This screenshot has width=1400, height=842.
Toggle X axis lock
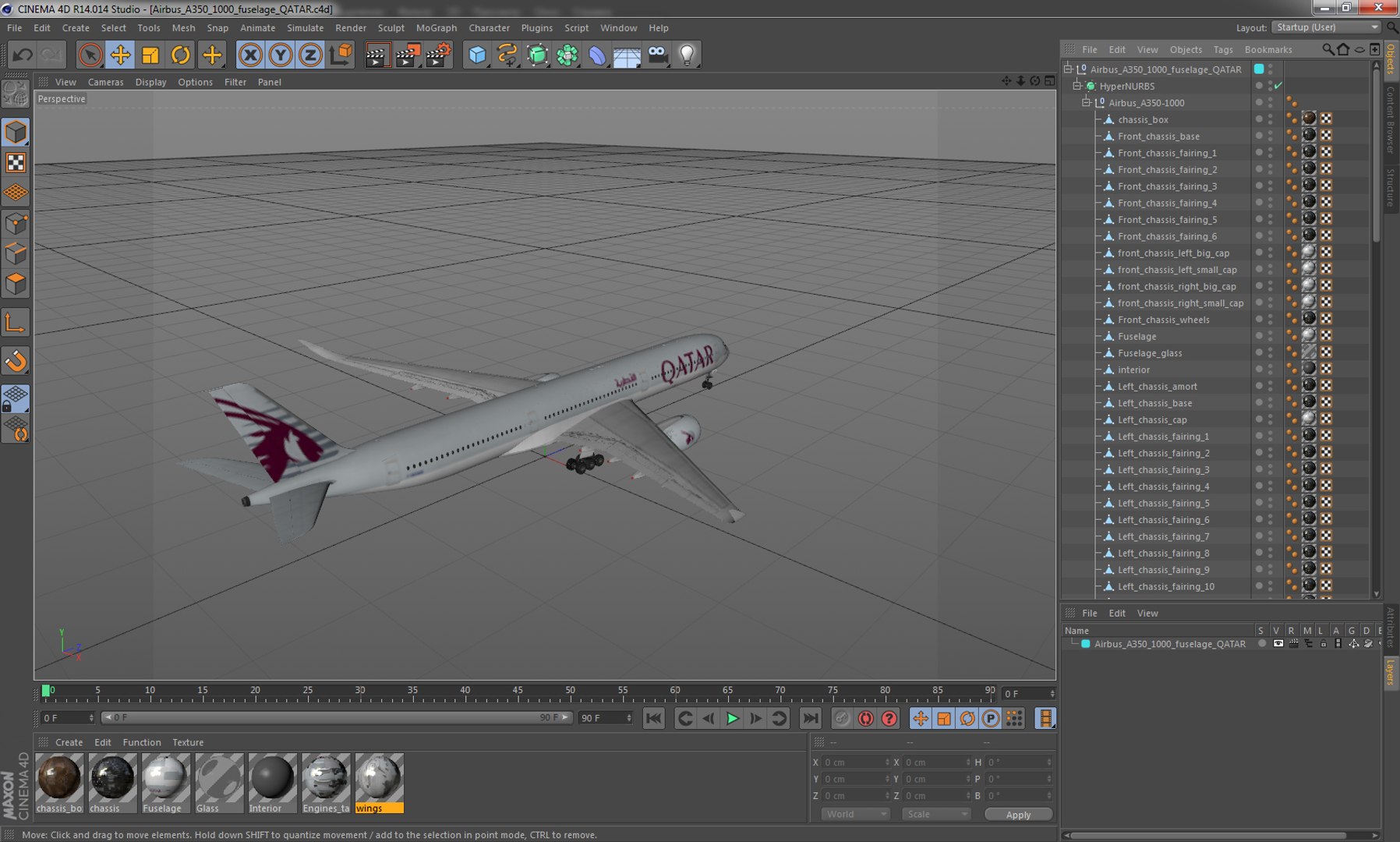pos(250,55)
